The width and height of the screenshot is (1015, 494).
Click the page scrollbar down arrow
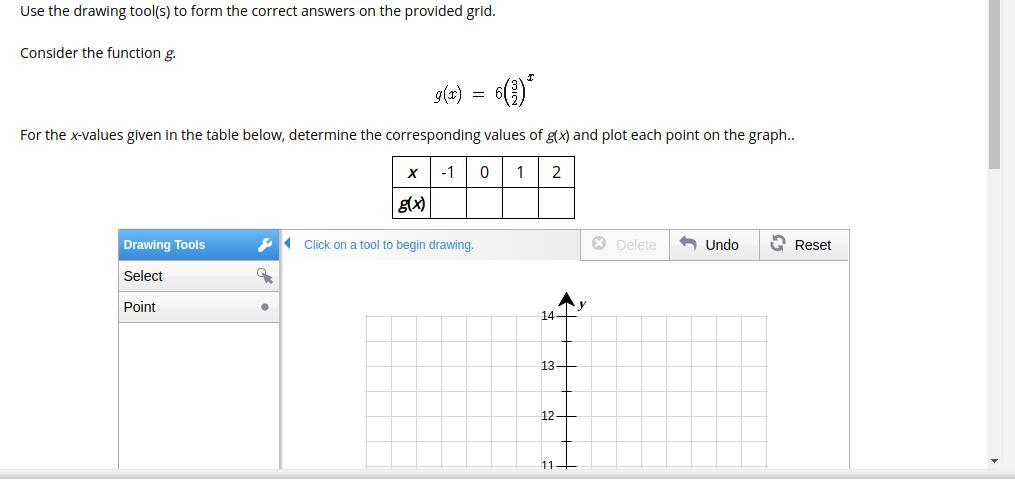tap(995, 461)
